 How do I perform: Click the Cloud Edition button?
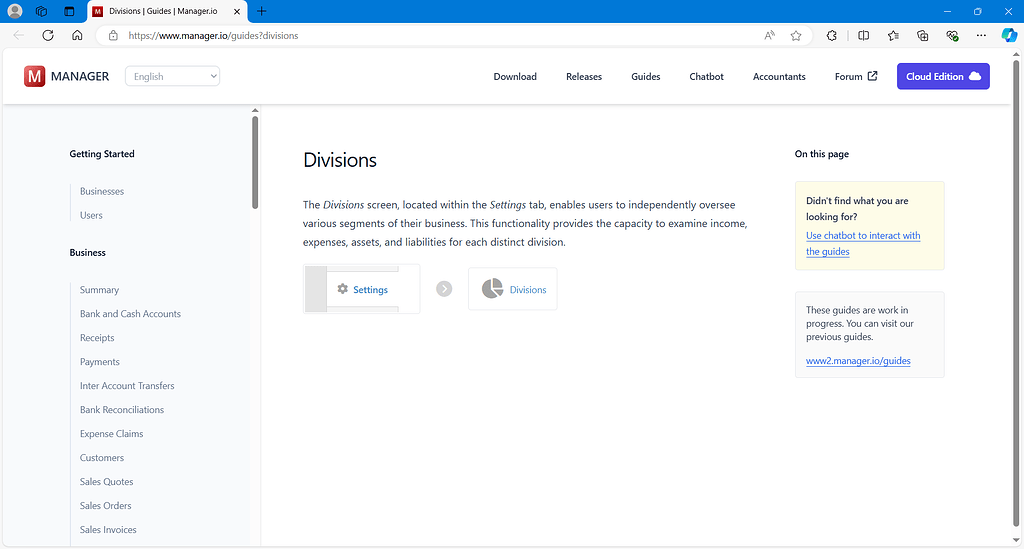943,76
